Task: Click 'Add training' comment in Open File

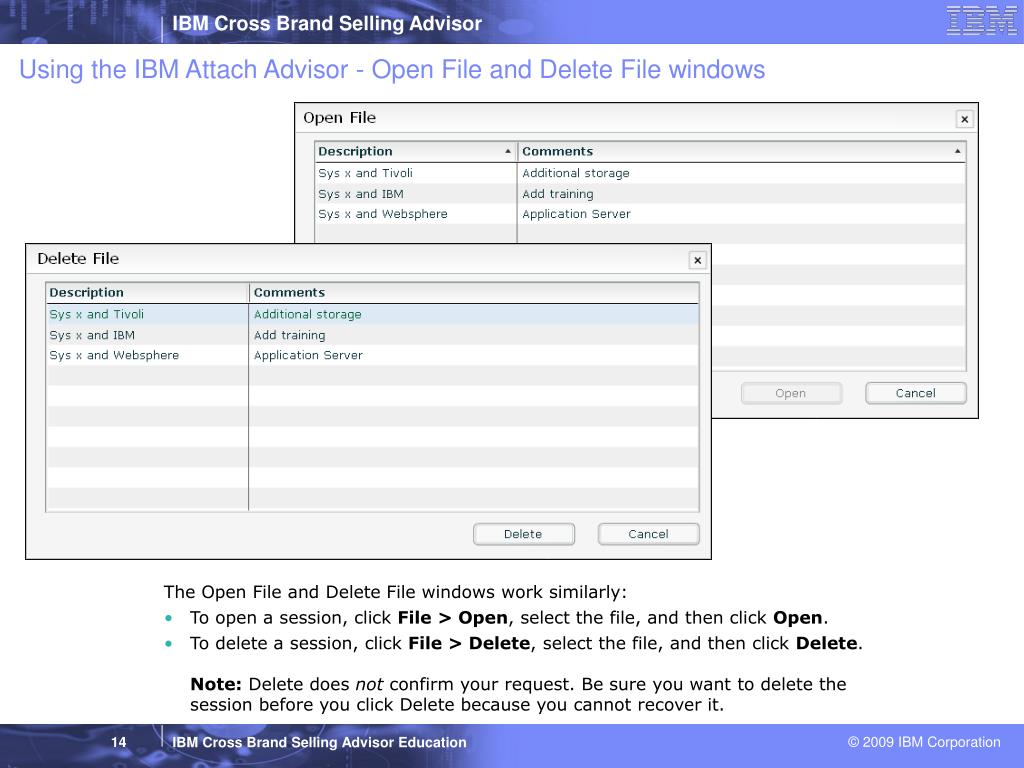Action: coord(558,194)
